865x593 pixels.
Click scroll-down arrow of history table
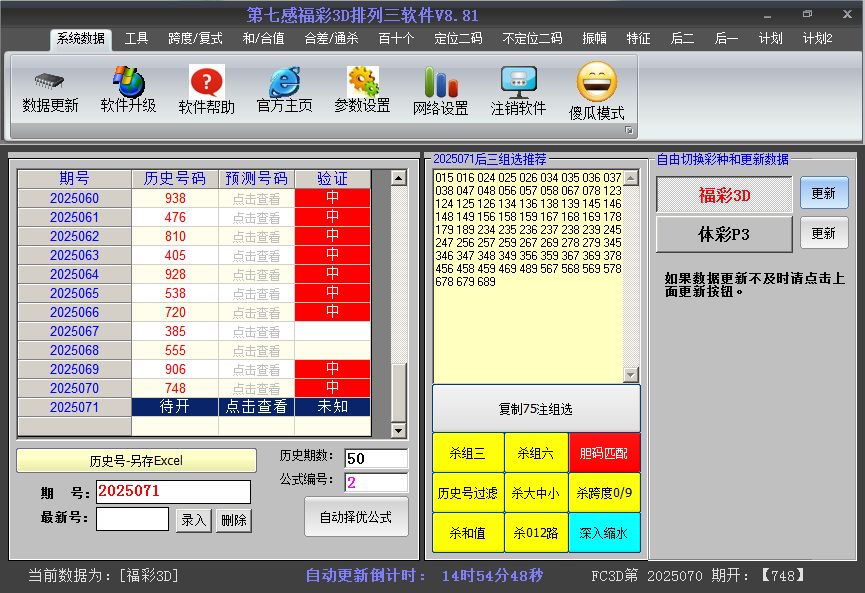pos(398,430)
